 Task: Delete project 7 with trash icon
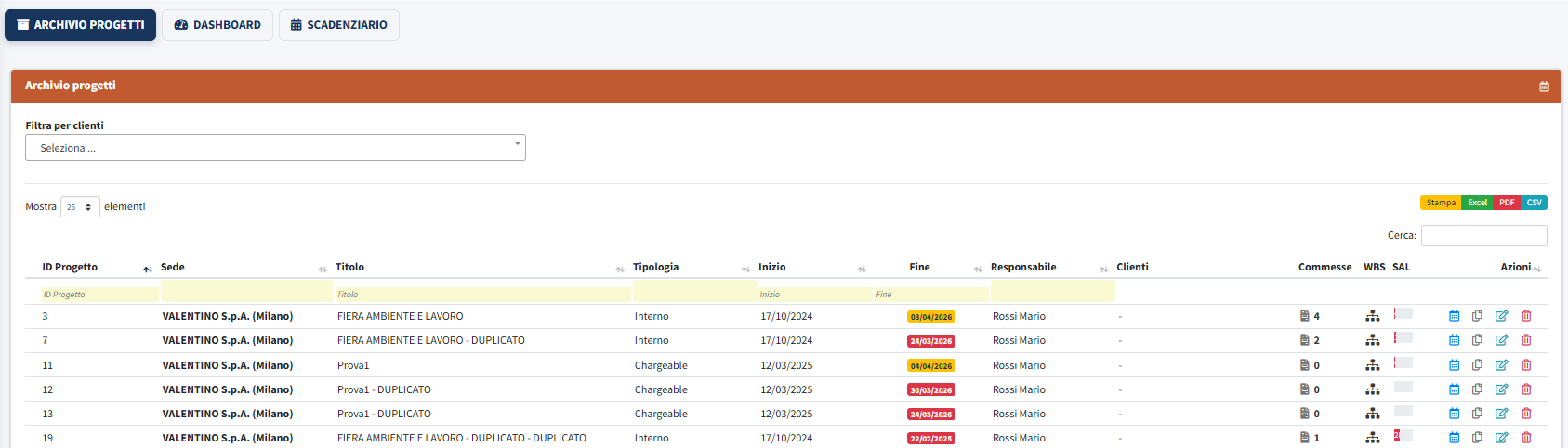coord(1526,340)
